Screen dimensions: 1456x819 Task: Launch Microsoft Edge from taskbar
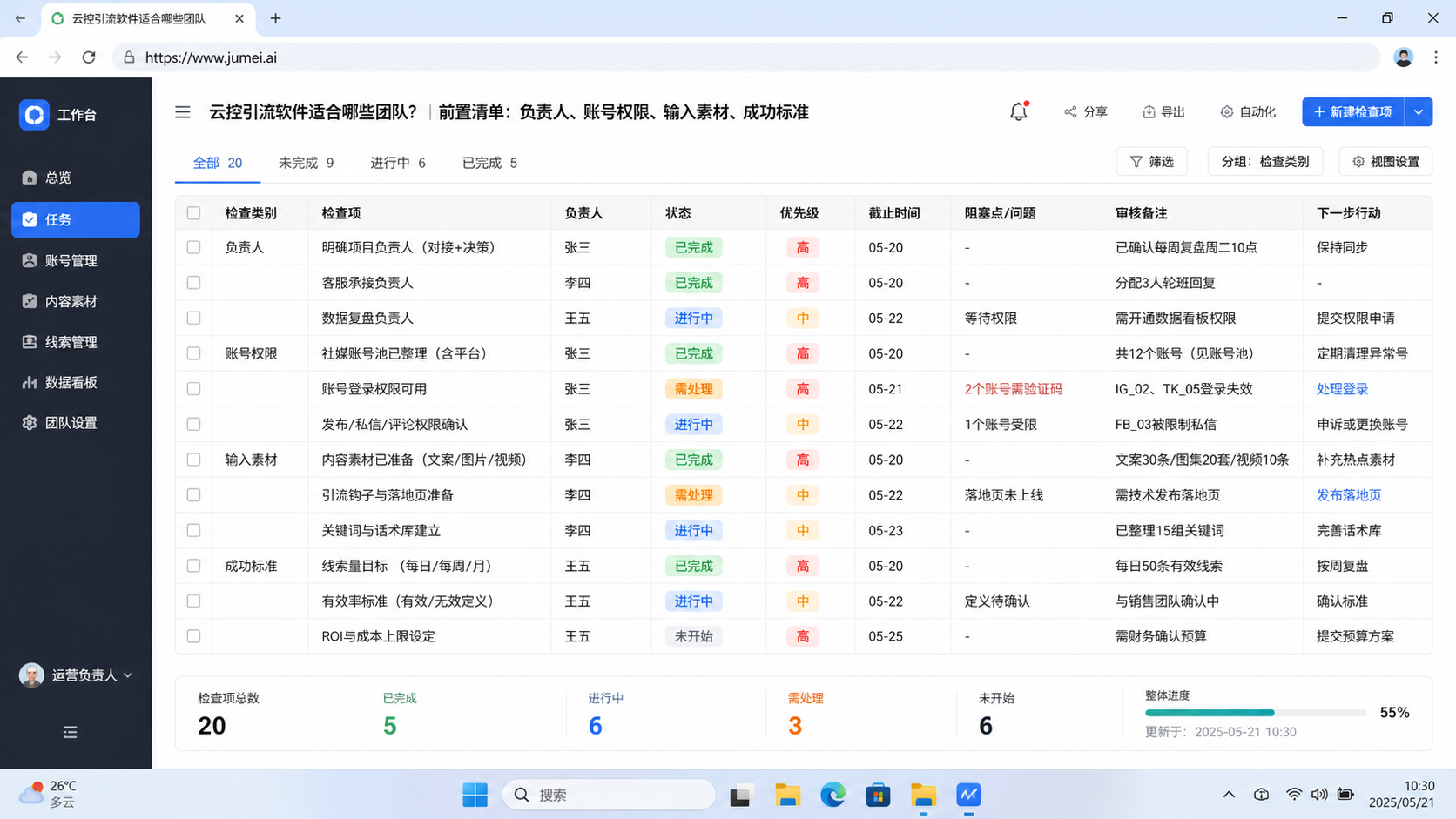click(x=832, y=795)
